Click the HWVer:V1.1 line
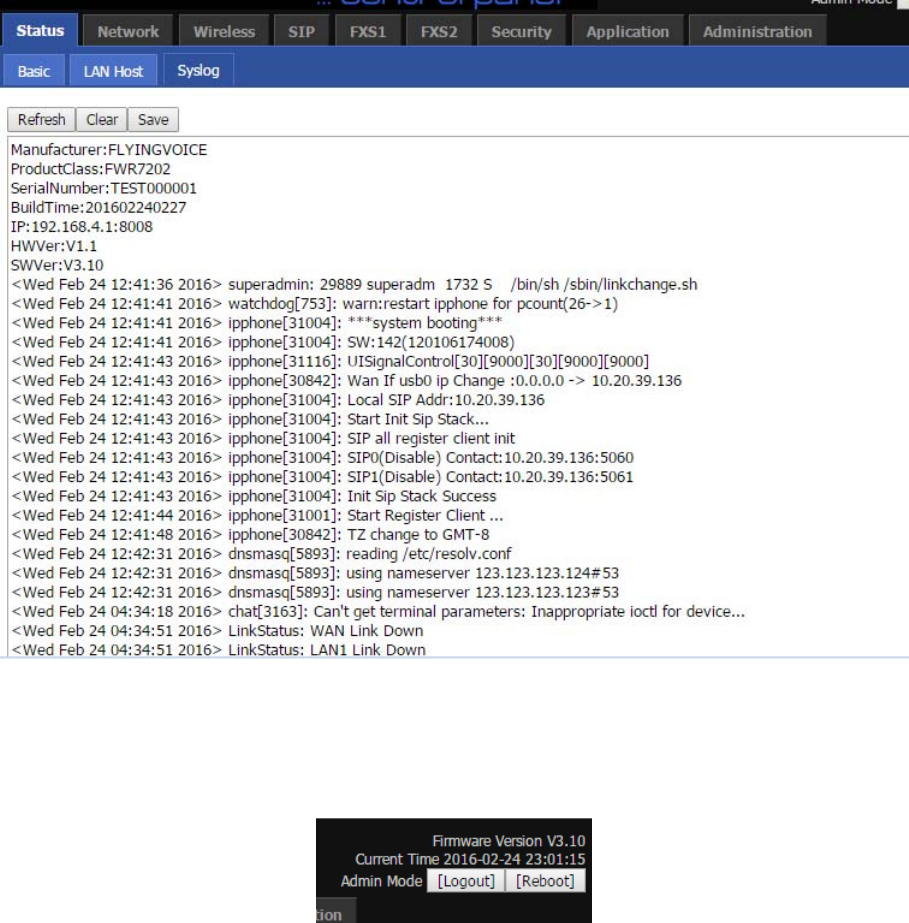The width and height of the screenshot is (909, 923). coord(54,246)
